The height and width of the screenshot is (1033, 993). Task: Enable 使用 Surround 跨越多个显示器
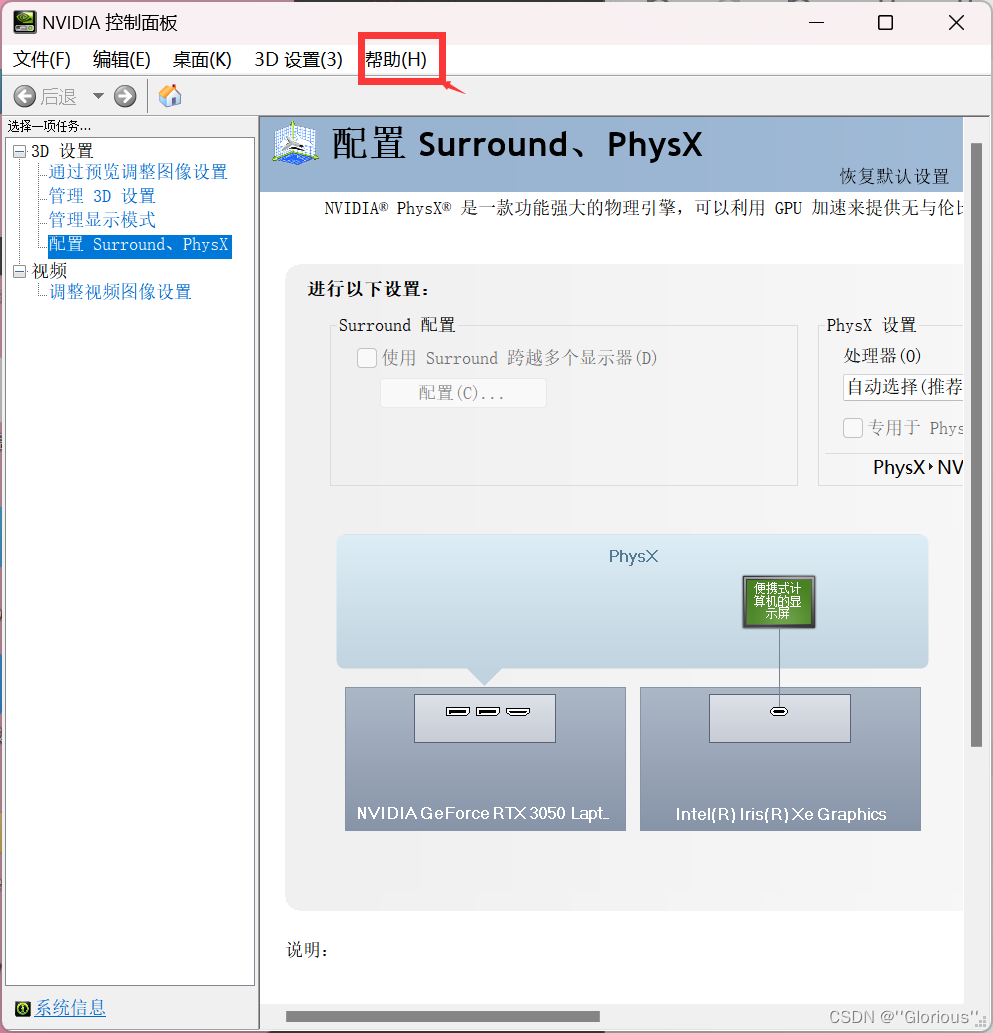click(x=367, y=358)
